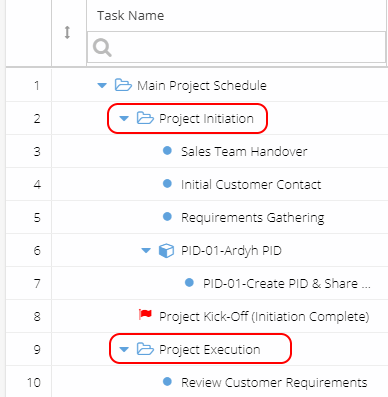Click the Task Name column header
Image resolution: width=388 pixels, height=397 pixels.
click(130, 15)
